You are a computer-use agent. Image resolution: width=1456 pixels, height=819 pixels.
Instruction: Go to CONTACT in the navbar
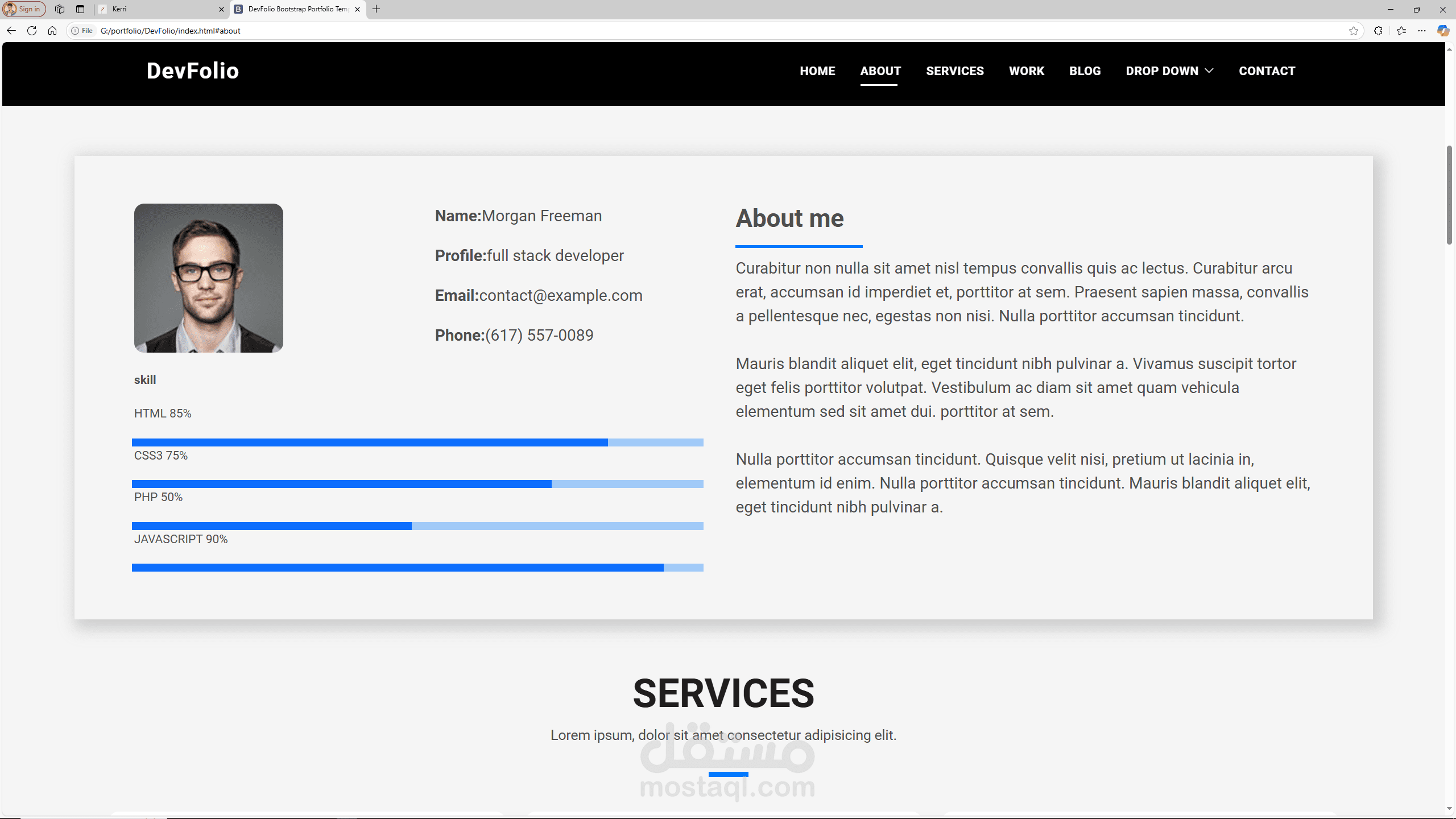coord(1267,71)
